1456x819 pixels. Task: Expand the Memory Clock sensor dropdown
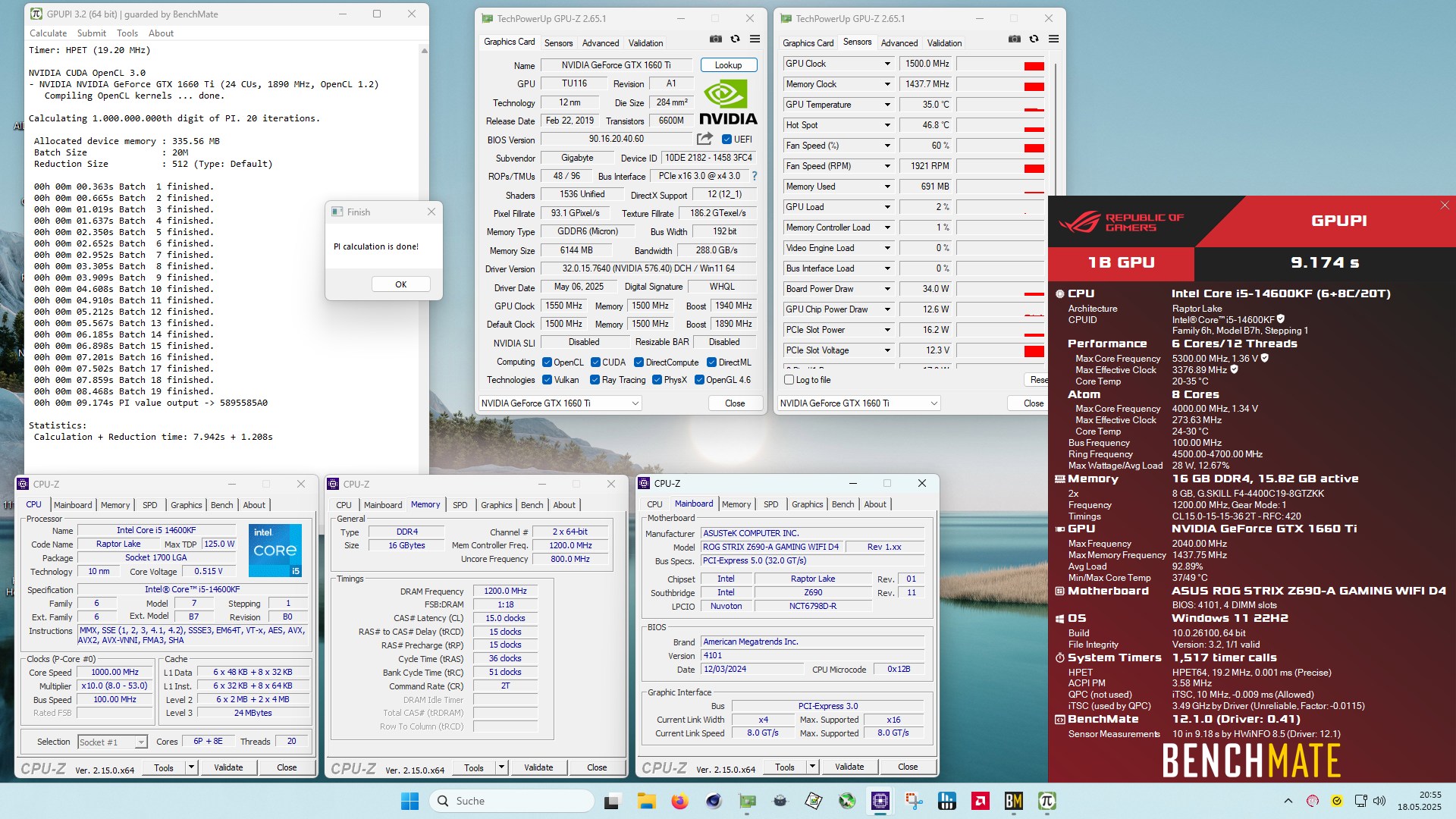click(886, 84)
